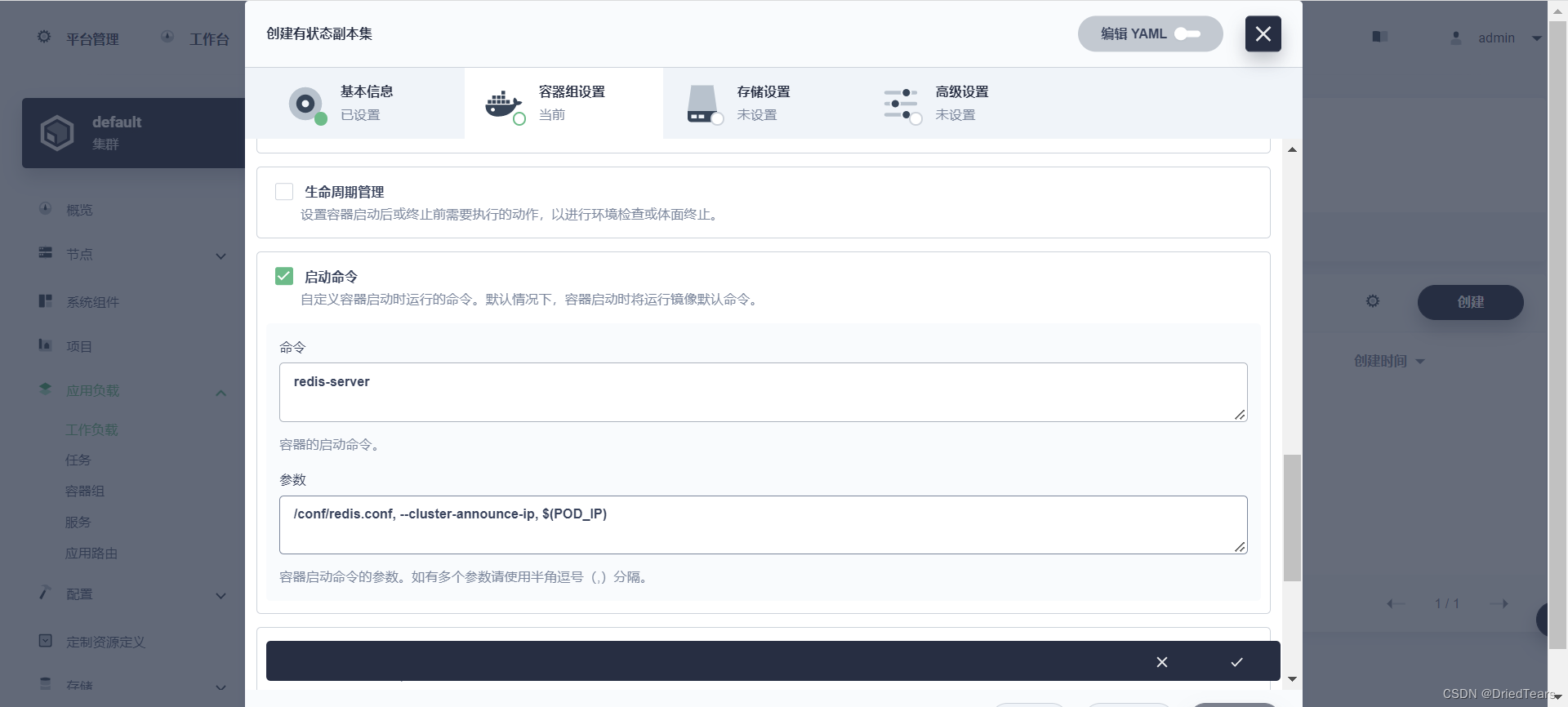This screenshot has width=1568, height=707.
Task: Expand the 存储 sidebar chevron
Action: pos(220,687)
